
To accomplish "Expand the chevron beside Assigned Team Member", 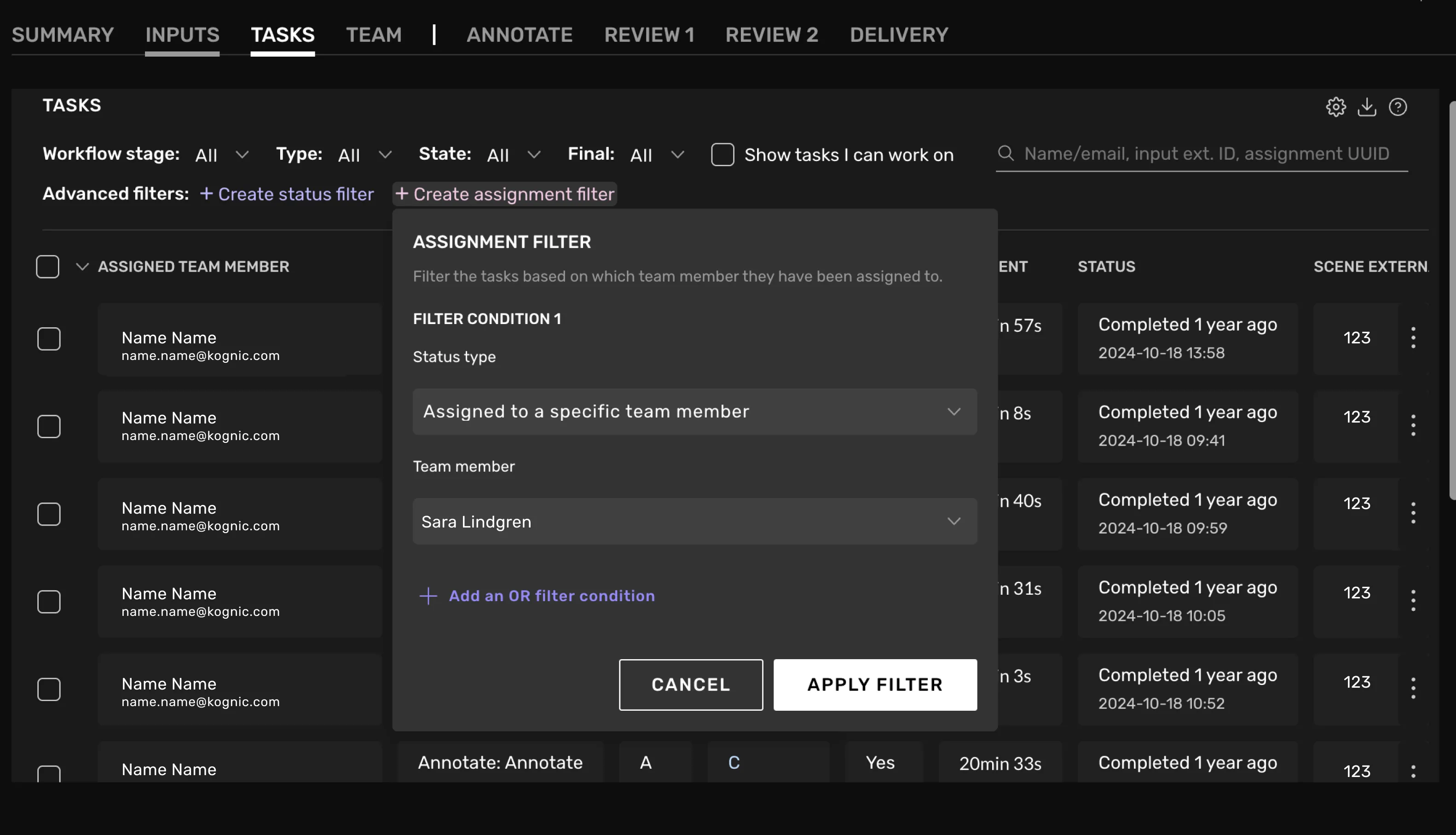I will 82,267.
